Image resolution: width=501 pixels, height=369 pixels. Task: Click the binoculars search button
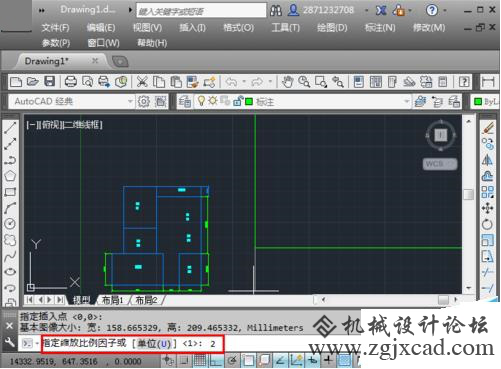pos(276,11)
